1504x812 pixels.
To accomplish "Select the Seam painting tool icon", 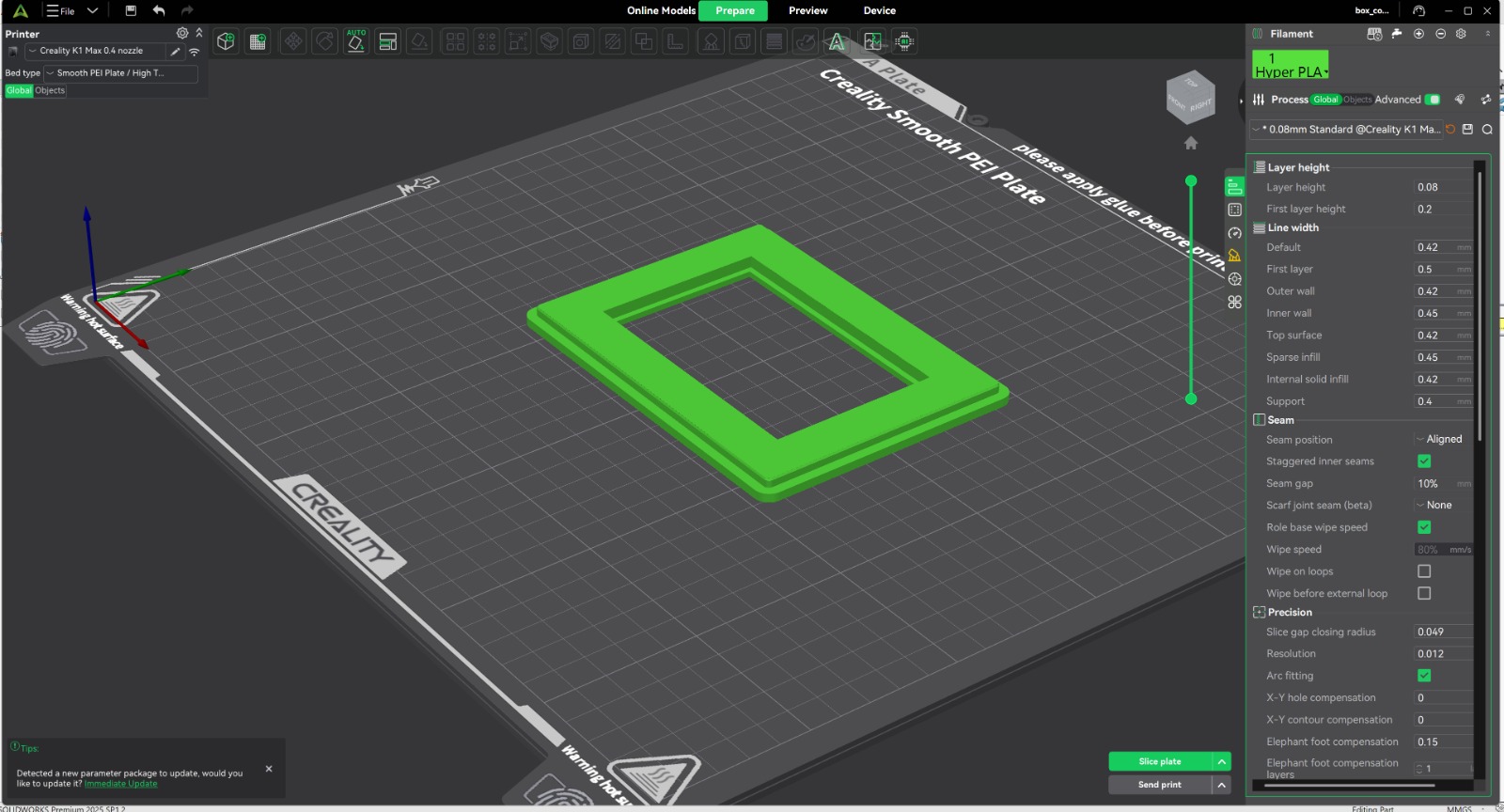I will (x=743, y=41).
